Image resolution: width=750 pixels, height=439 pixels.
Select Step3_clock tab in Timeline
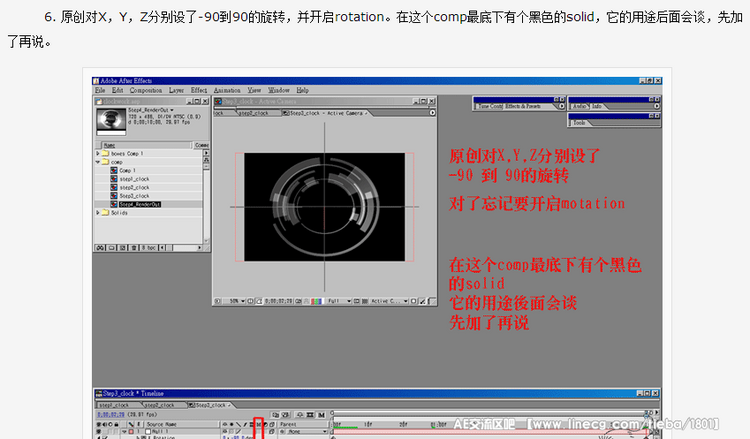point(210,405)
